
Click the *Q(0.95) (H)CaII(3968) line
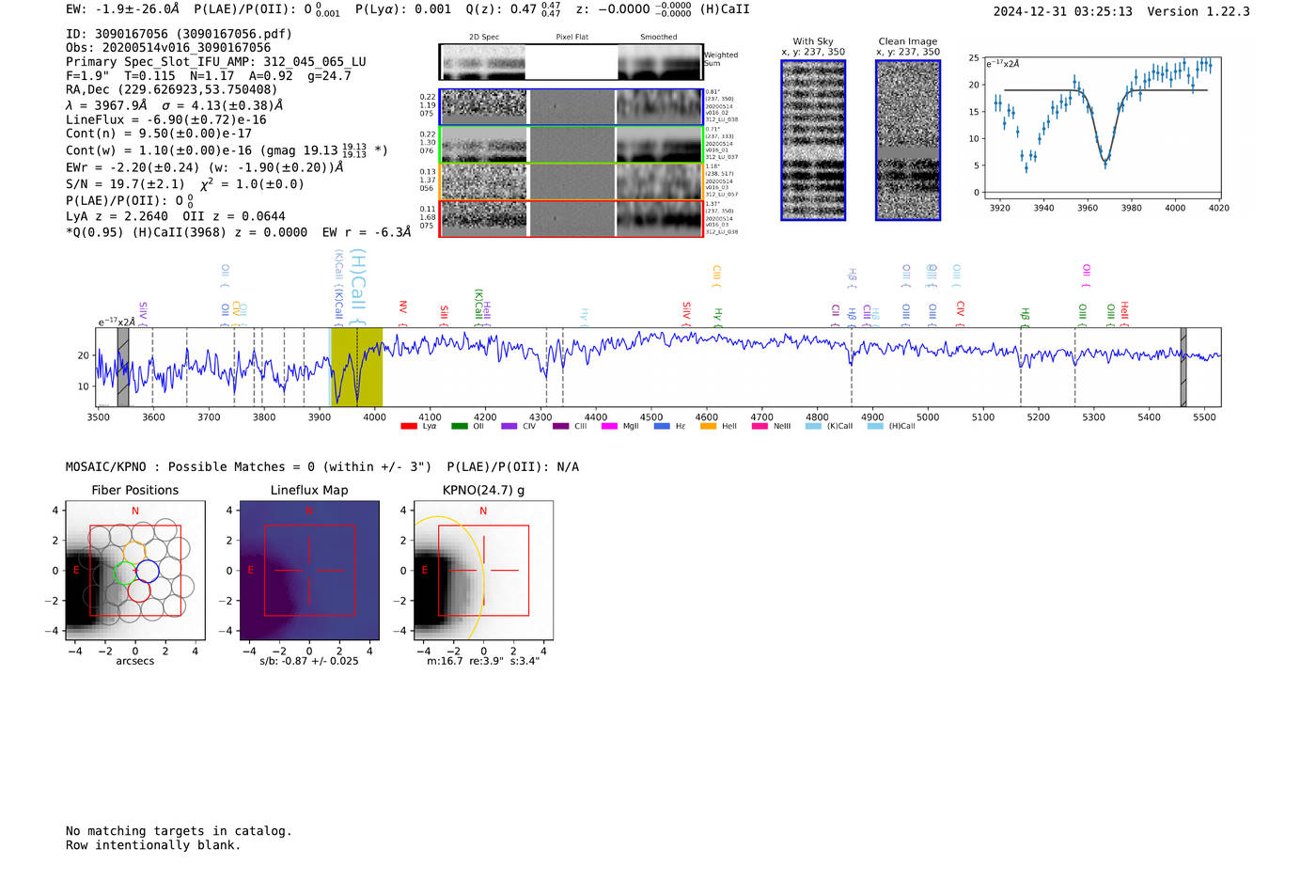pyautogui.click(x=238, y=232)
